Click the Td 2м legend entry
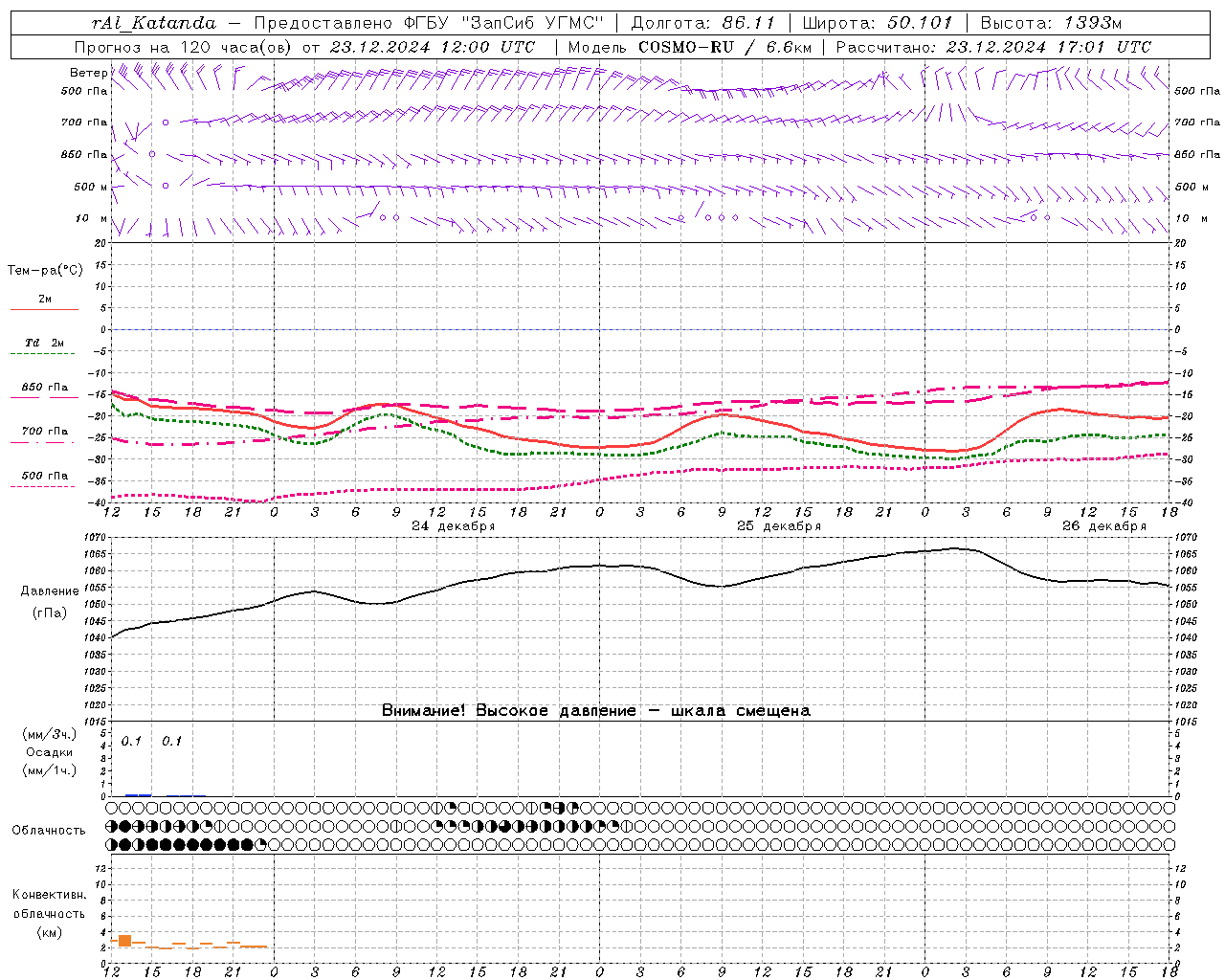This screenshot has width=1225, height=980. click(44, 343)
